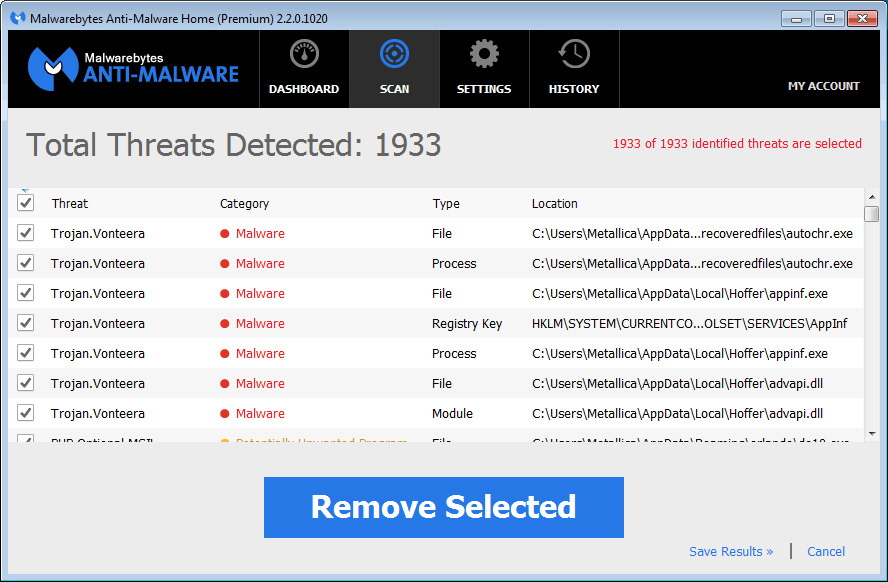The height and width of the screenshot is (582, 888).
Task: Click the HKLM\SYSTEM…SERVICES\AppInf location
Action: pos(689,324)
